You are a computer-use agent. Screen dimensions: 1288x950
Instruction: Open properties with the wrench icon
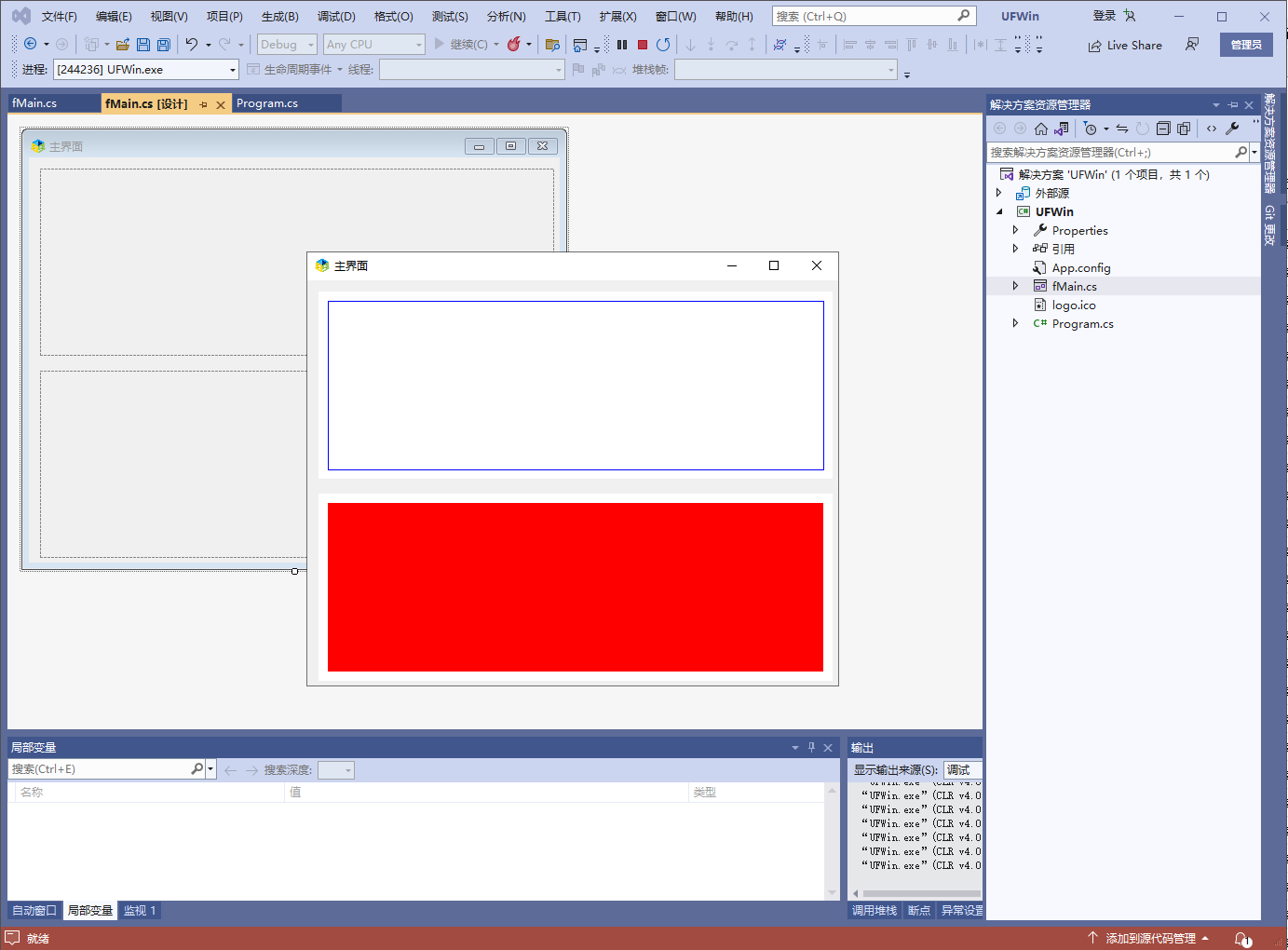click(x=1232, y=129)
